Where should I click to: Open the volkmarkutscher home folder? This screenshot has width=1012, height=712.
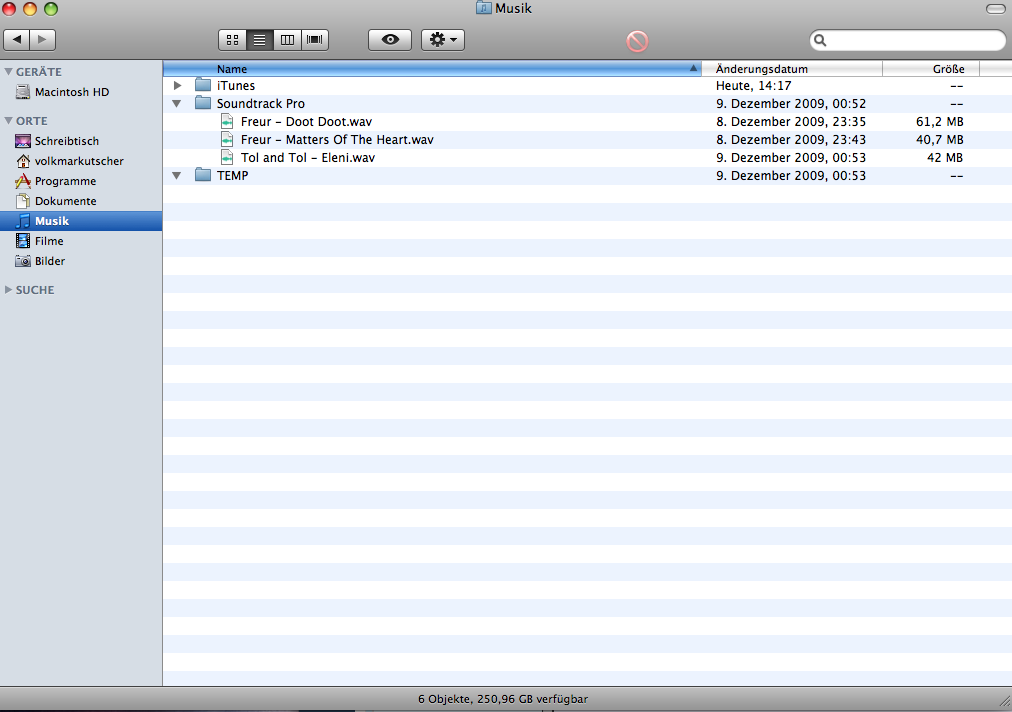(x=78, y=161)
